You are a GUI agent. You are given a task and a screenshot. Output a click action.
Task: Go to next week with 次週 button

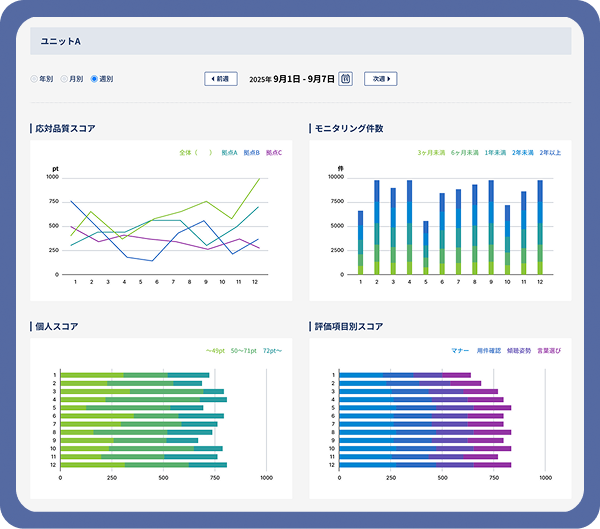click(380, 78)
